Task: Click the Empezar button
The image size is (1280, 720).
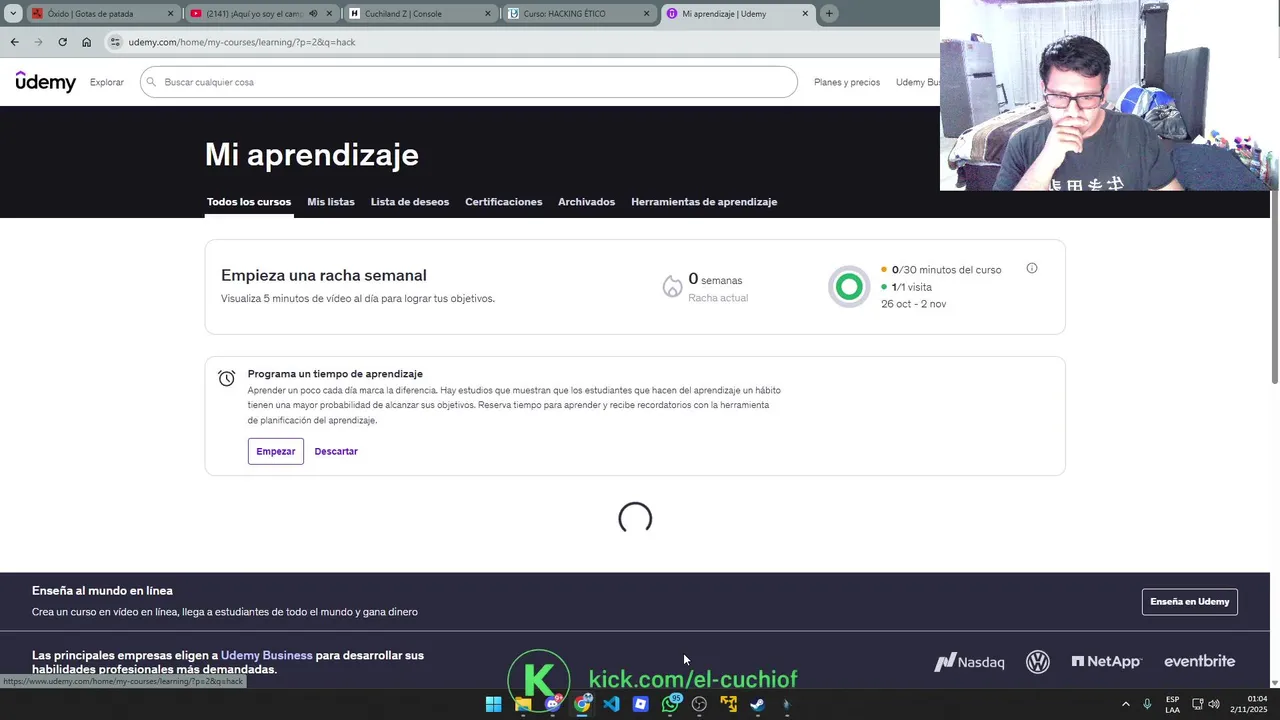Action: point(276,451)
